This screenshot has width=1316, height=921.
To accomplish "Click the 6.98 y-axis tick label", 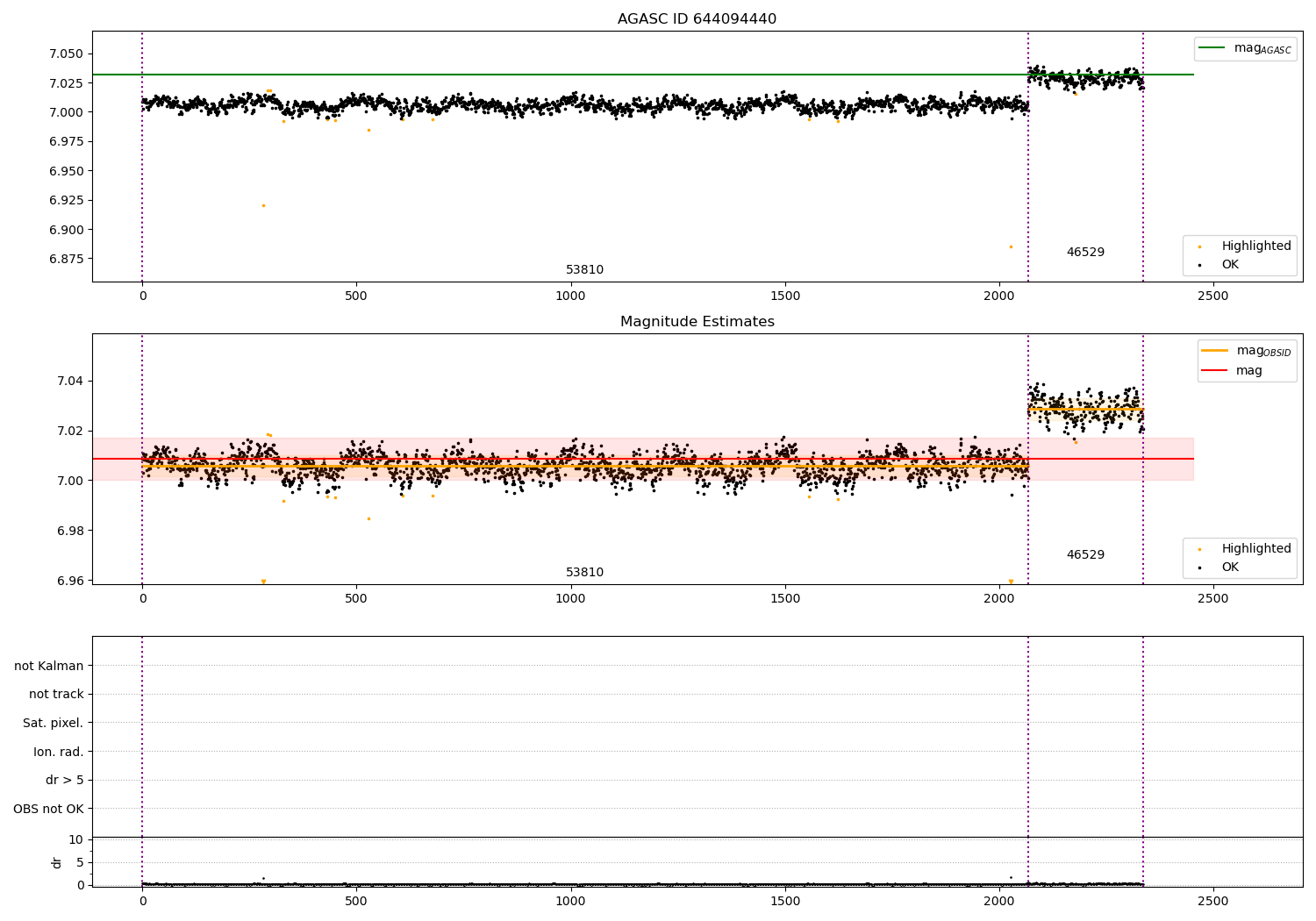I will tap(69, 532).
